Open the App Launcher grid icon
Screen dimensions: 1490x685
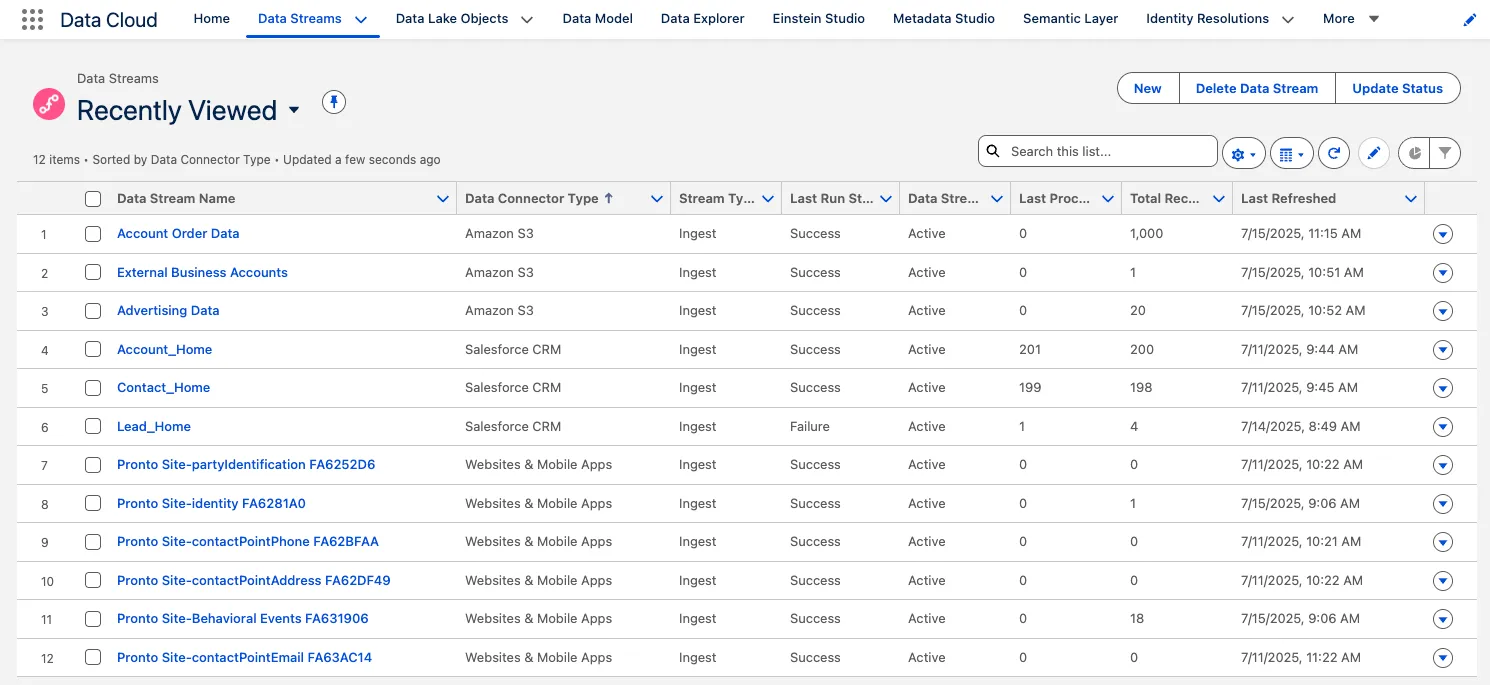(32, 19)
